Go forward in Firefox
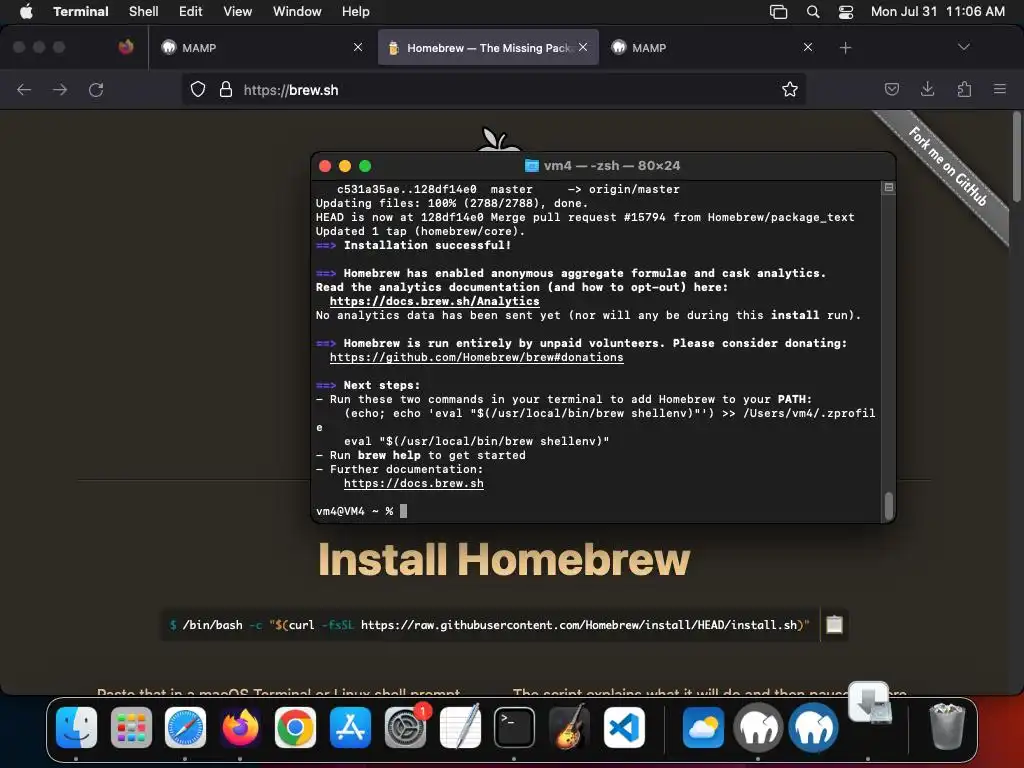The height and width of the screenshot is (768, 1024). tap(60, 89)
